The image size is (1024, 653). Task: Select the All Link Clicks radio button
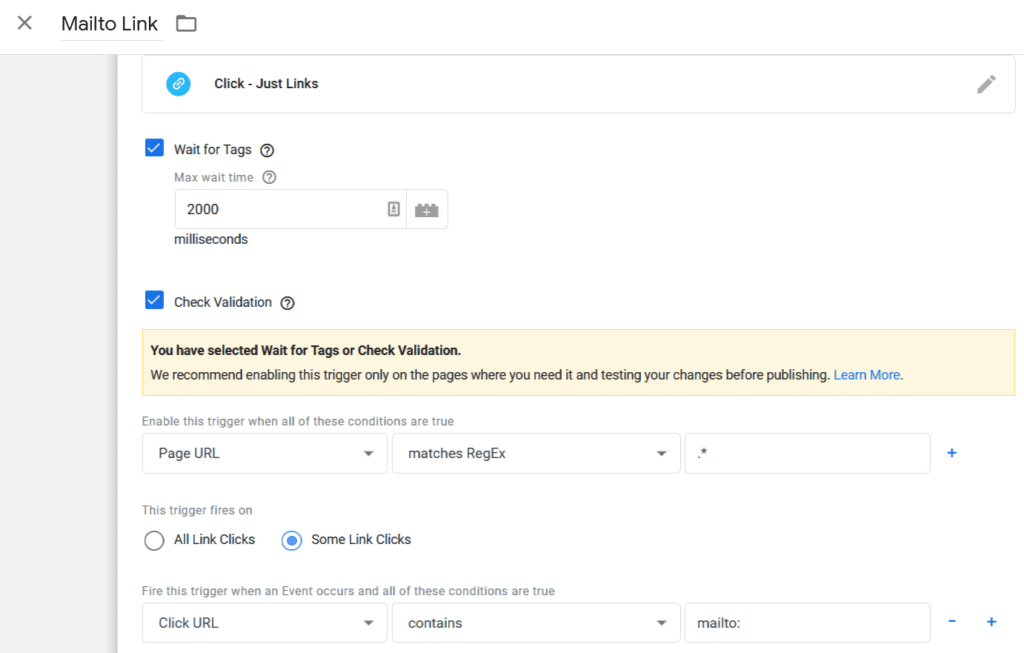(x=154, y=541)
